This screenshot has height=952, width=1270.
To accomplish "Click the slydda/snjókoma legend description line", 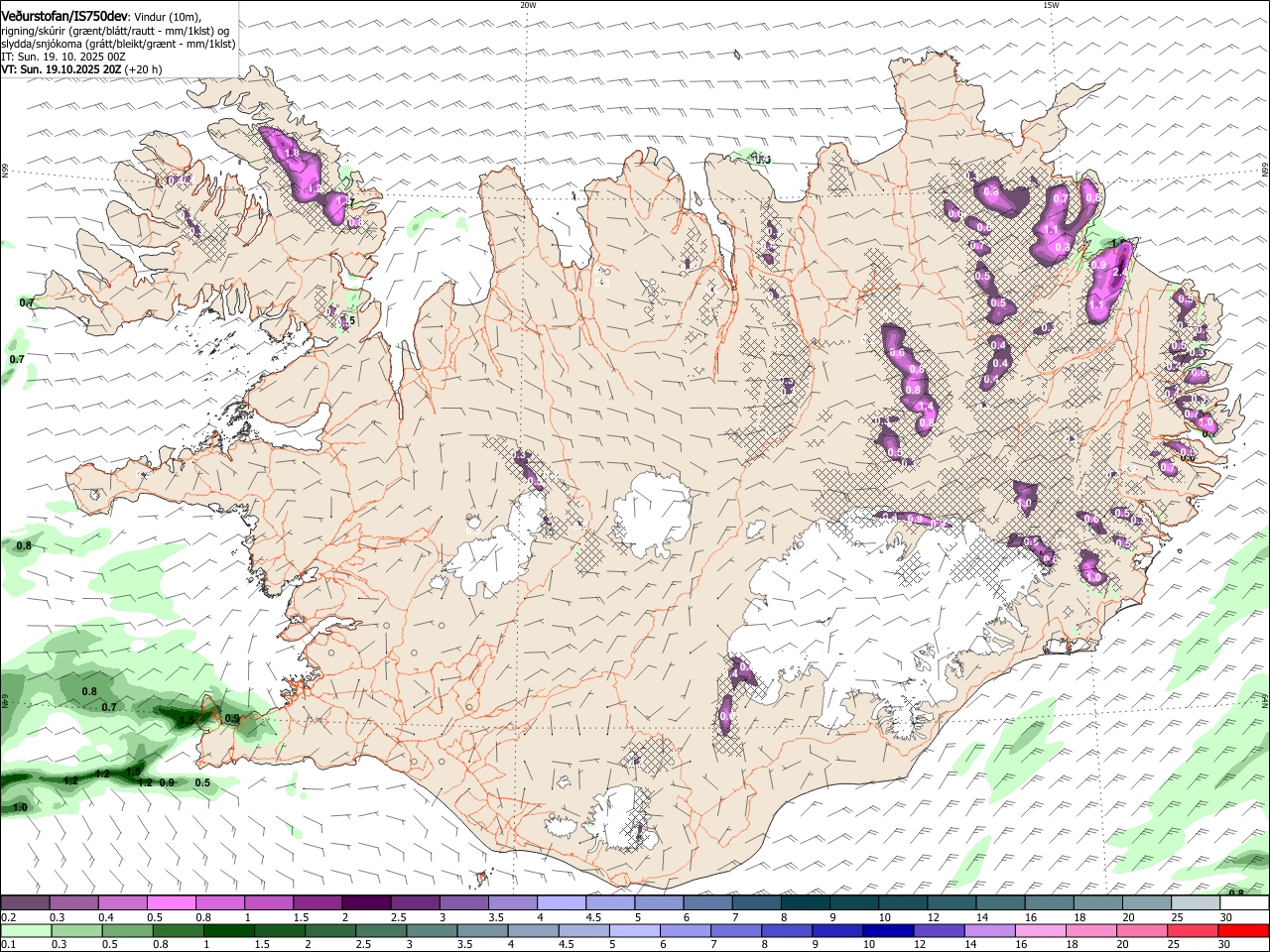I will (118, 44).
